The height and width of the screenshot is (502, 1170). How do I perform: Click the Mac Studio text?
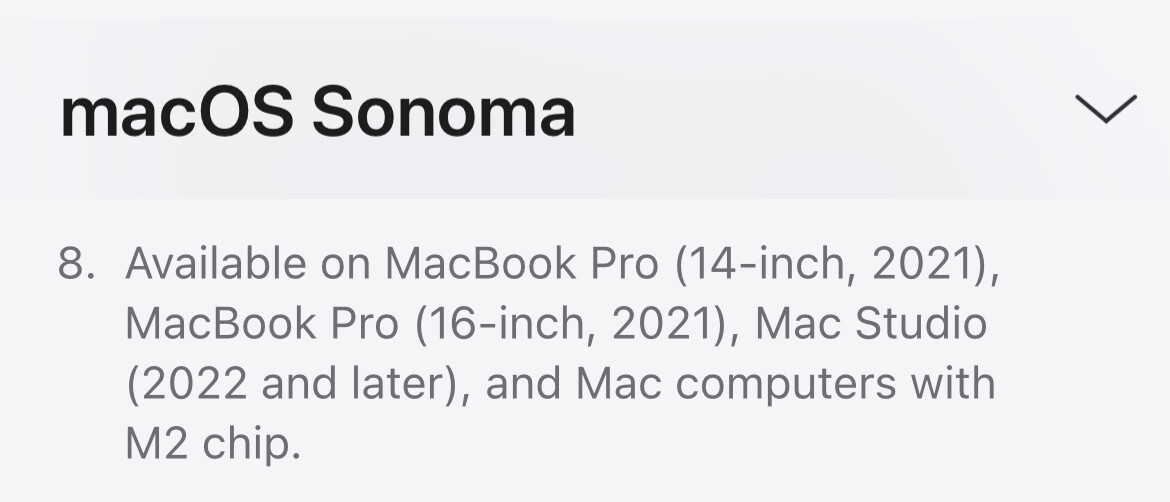(x=872, y=324)
